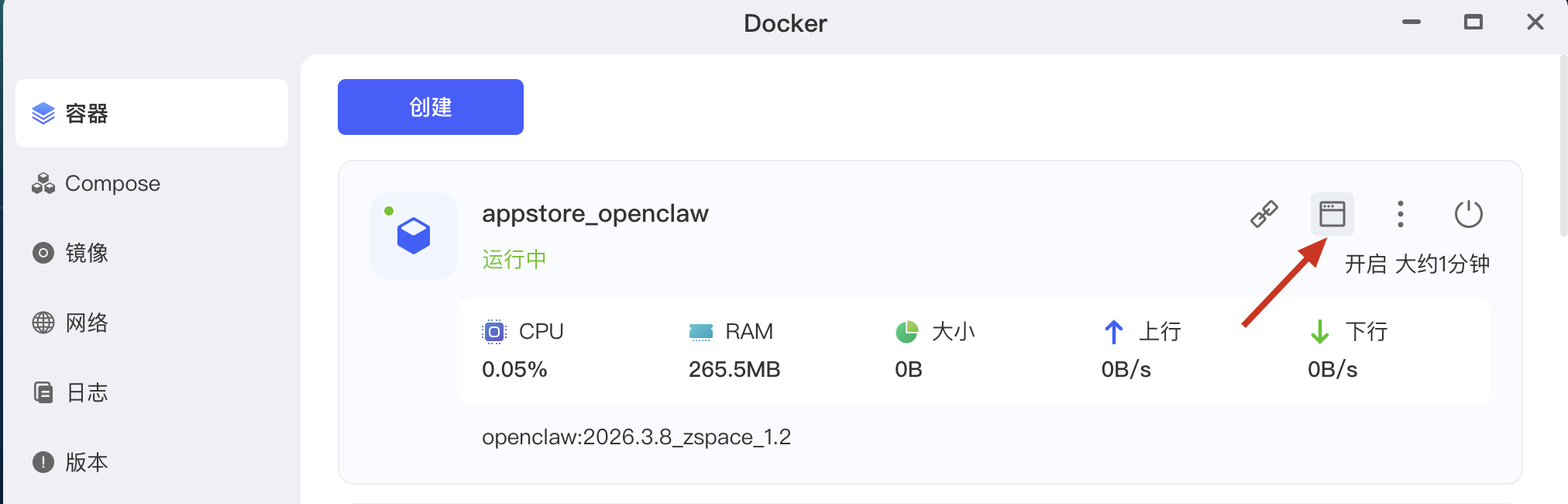Toggle the container power button
The width and height of the screenshot is (1568, 504).
[1468, 214]
